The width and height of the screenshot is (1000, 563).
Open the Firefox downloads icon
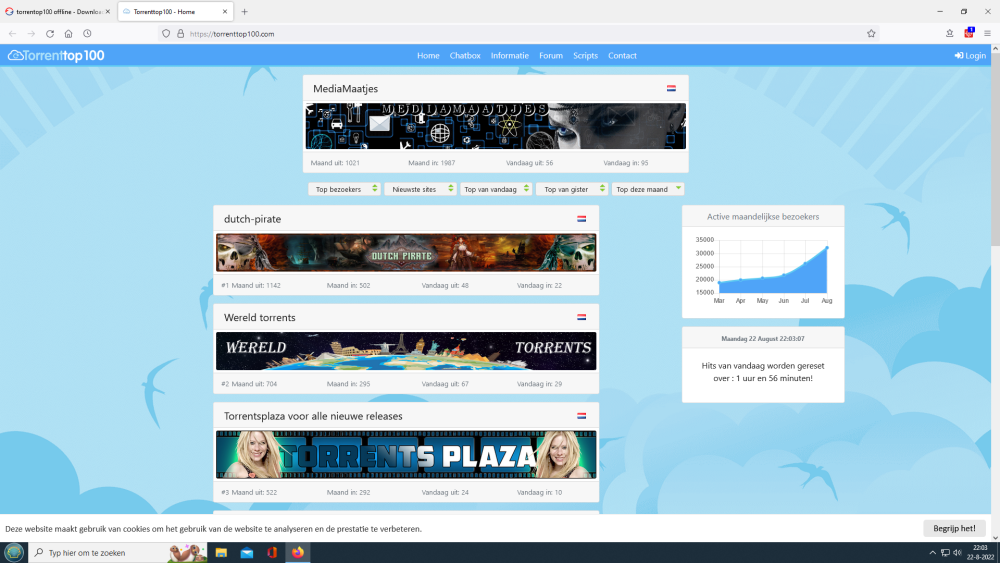(x=949, y=33)
